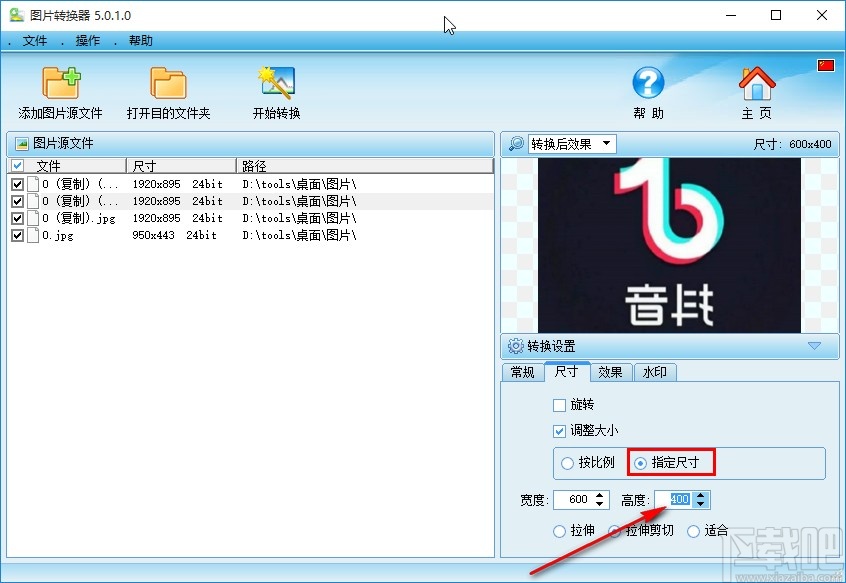The width and height of the screenshot is (846, 583).
Task: Open the 打开目的文件夹 destination folder icon
Action: 167,84
